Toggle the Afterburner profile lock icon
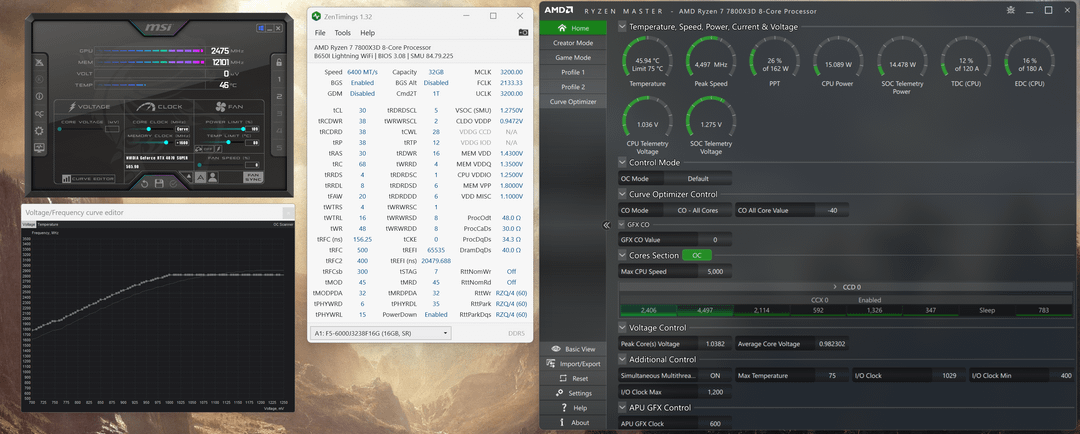This screenshot has width=1080, height=434. pos(279,62)
